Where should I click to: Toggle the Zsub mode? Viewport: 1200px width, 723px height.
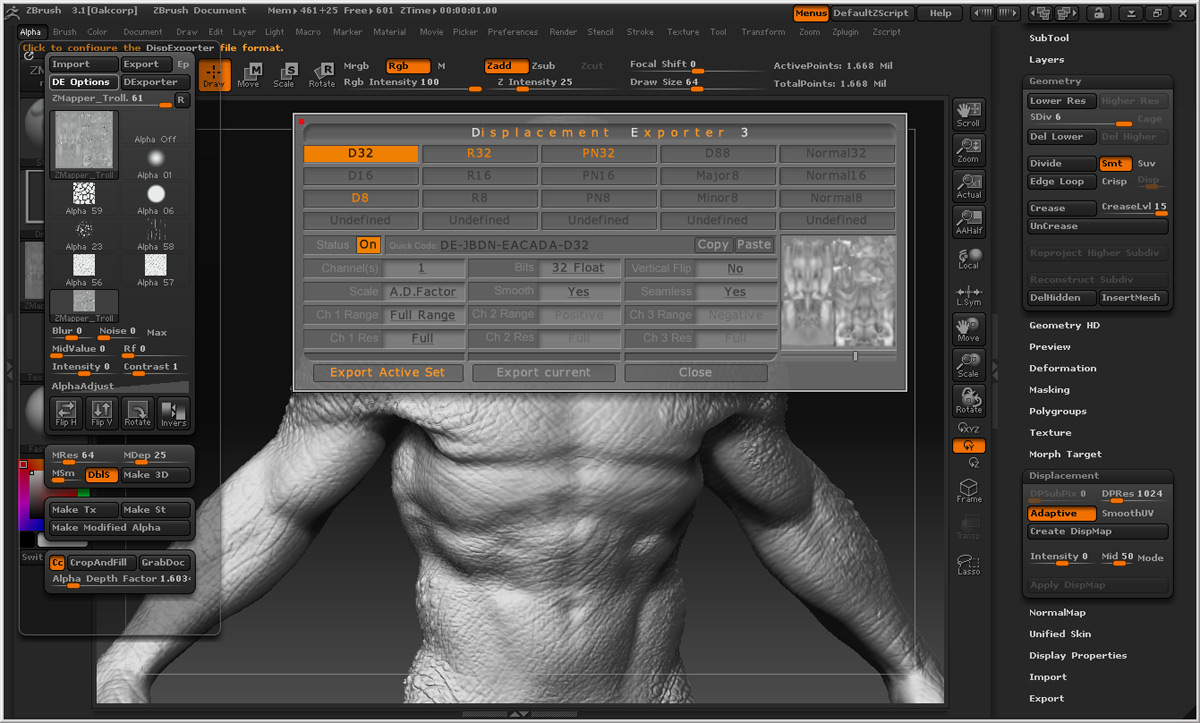[x=543, y=66]
